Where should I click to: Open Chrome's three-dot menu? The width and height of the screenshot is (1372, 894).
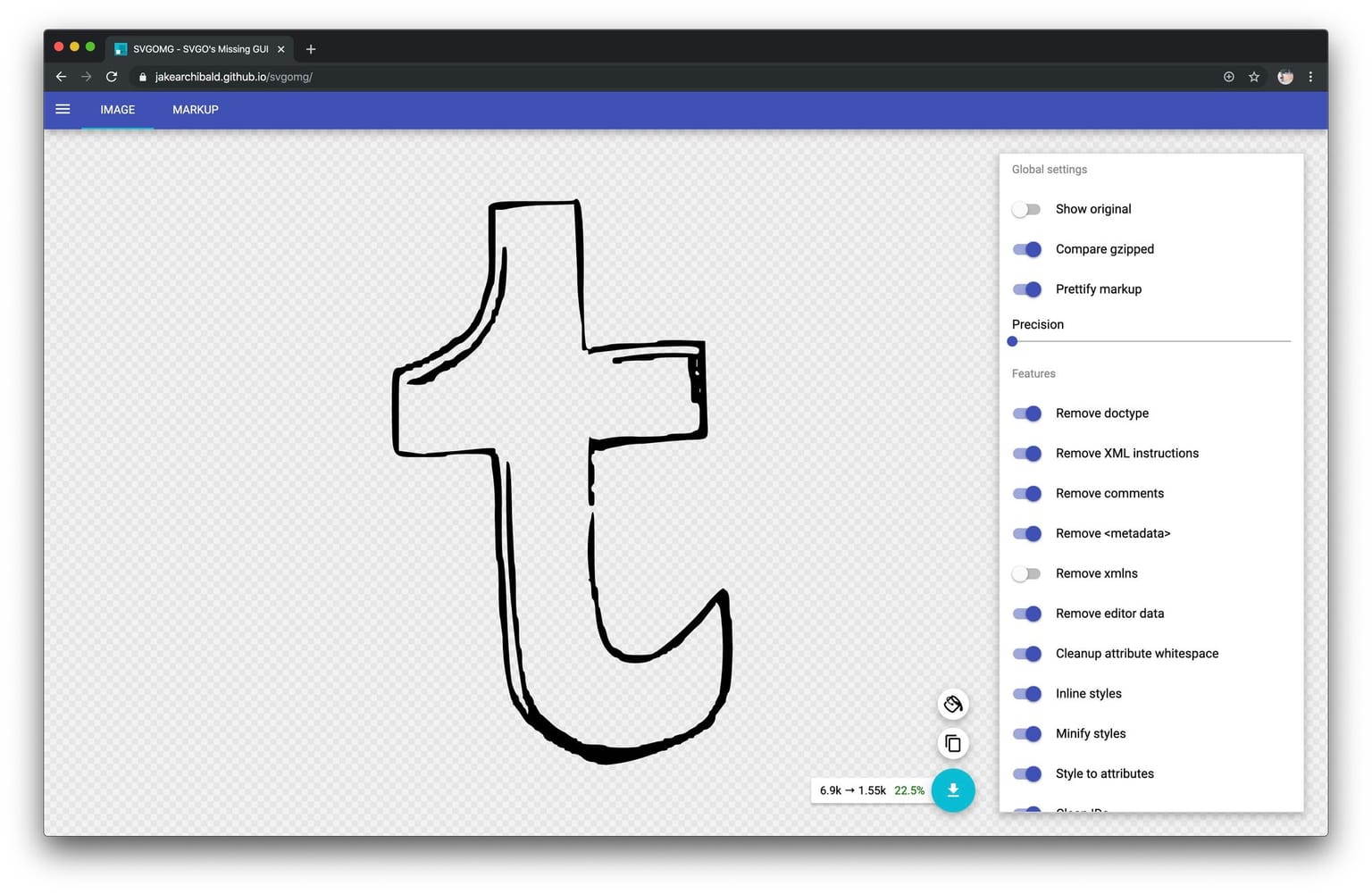pyautogui.click(x=1310, y=77)
